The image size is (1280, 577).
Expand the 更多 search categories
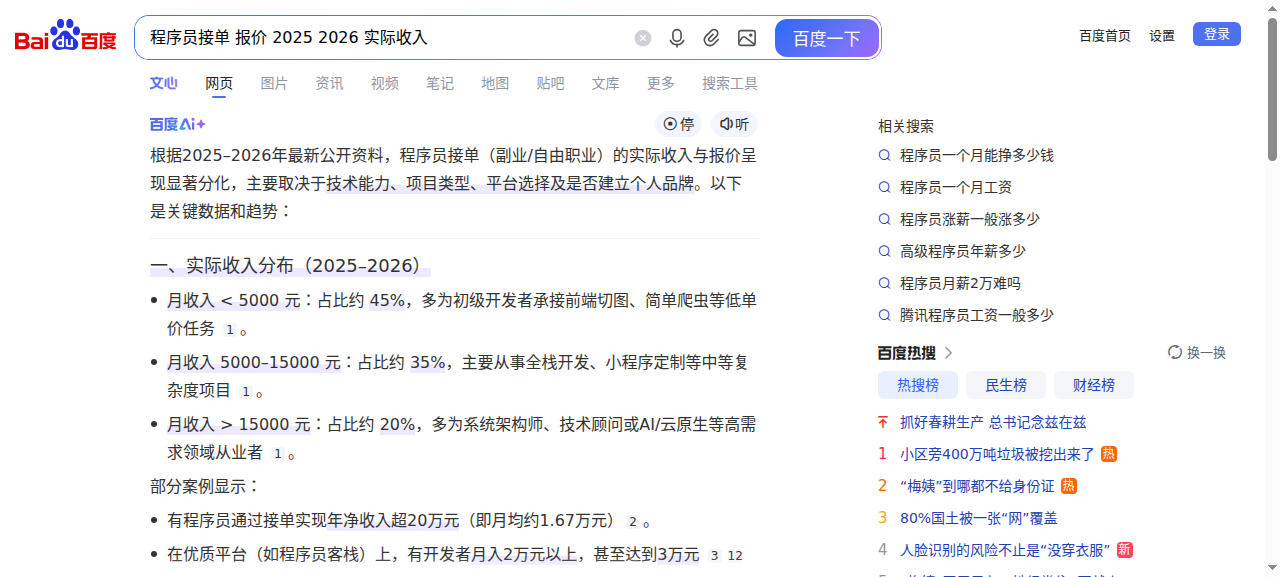point(660,84)
